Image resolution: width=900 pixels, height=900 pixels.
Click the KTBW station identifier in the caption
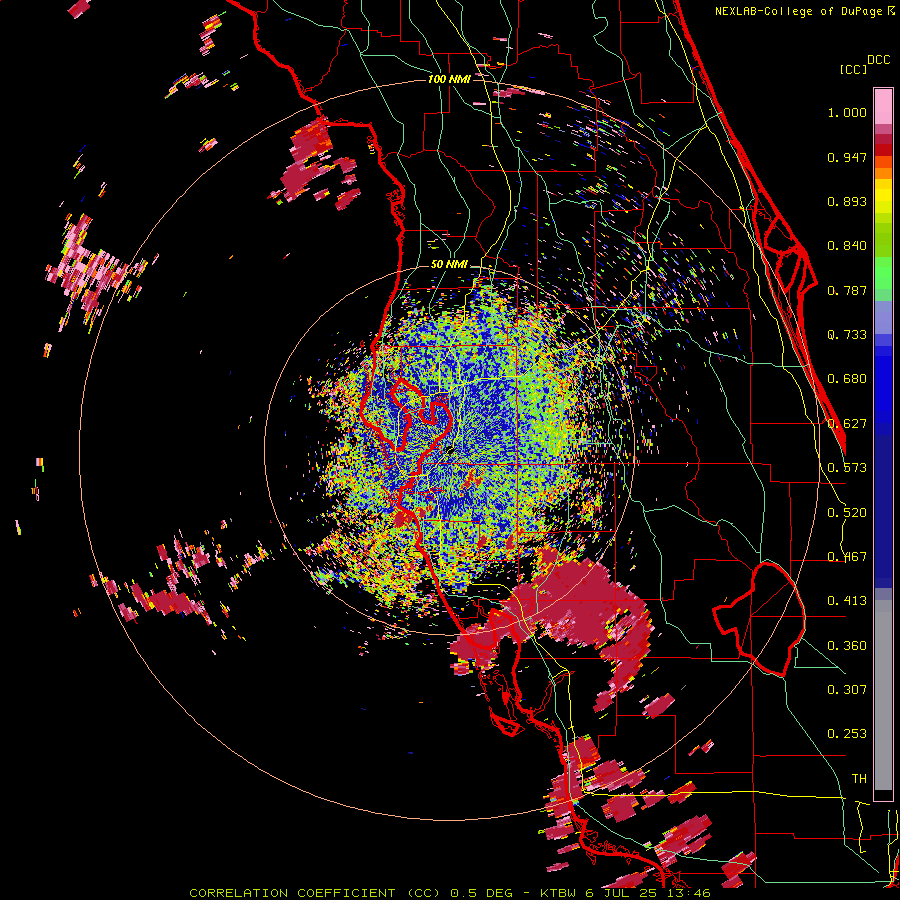point(559,893)
